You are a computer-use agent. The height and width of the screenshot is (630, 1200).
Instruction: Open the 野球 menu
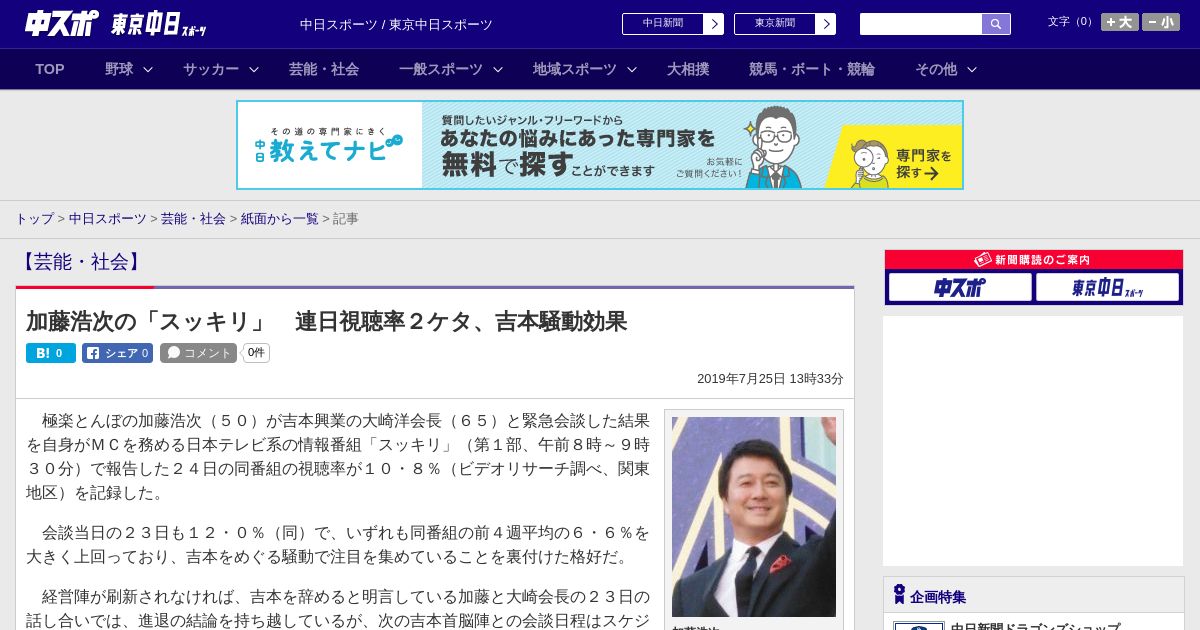[x=119, y=69]
